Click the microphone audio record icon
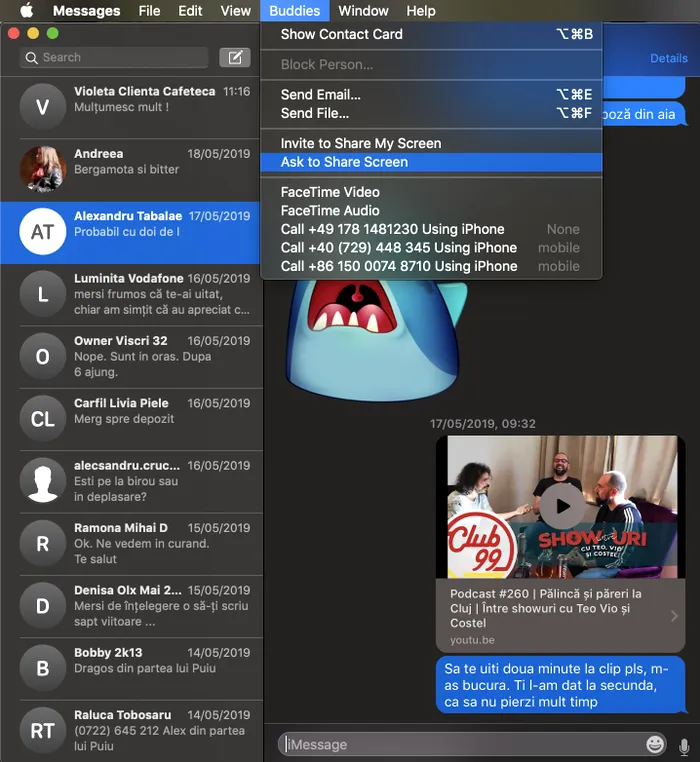Viewport: 700px width, 762px height. click(x=684, y=746)
